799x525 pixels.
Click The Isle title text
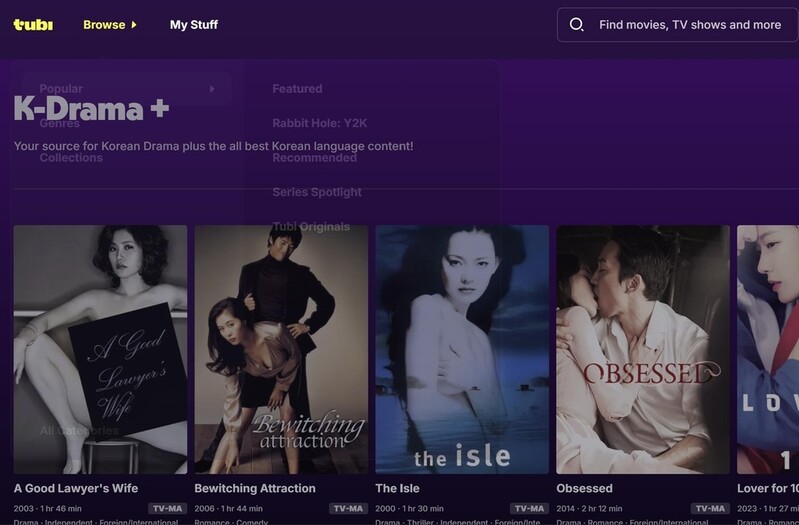(397, 488)
